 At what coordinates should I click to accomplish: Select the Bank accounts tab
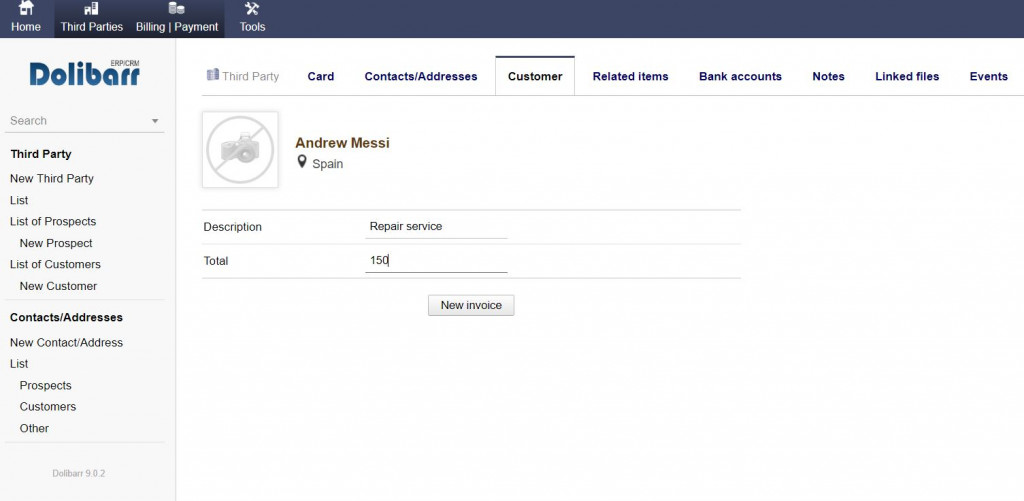point(740,76)
